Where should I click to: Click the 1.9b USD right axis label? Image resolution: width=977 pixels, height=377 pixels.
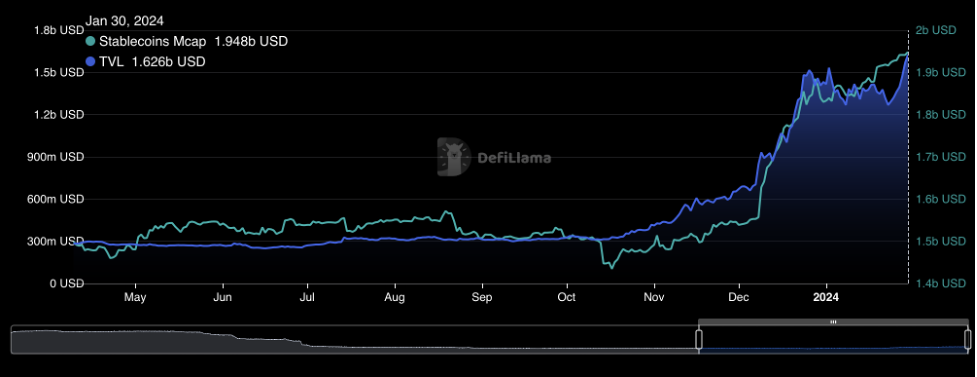[x=940, y=72]
